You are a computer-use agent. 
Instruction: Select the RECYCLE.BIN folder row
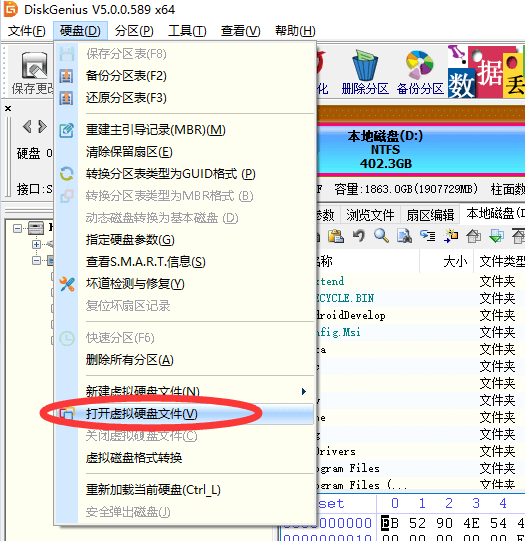421,298
